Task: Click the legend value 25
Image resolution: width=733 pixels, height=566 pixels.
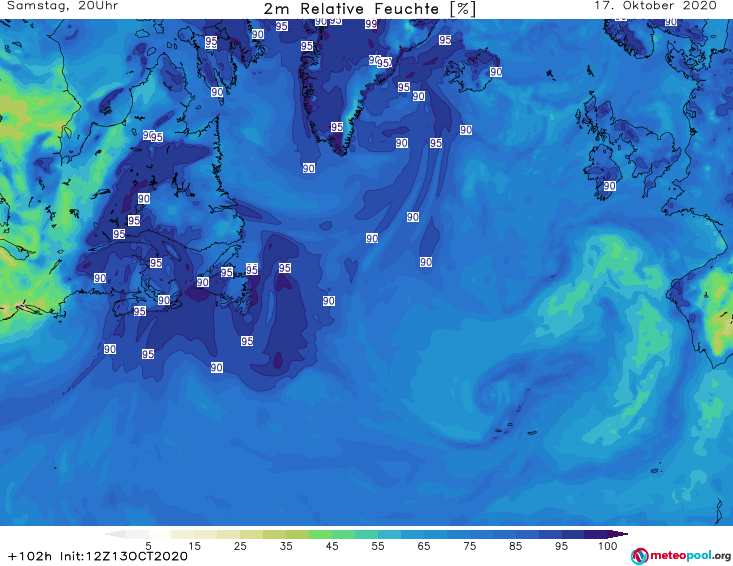Action: click(x=240, y=545)
